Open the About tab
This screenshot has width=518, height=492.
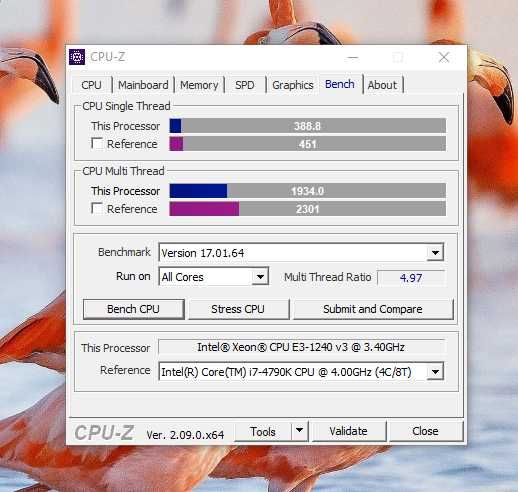[x=382, y=85]
